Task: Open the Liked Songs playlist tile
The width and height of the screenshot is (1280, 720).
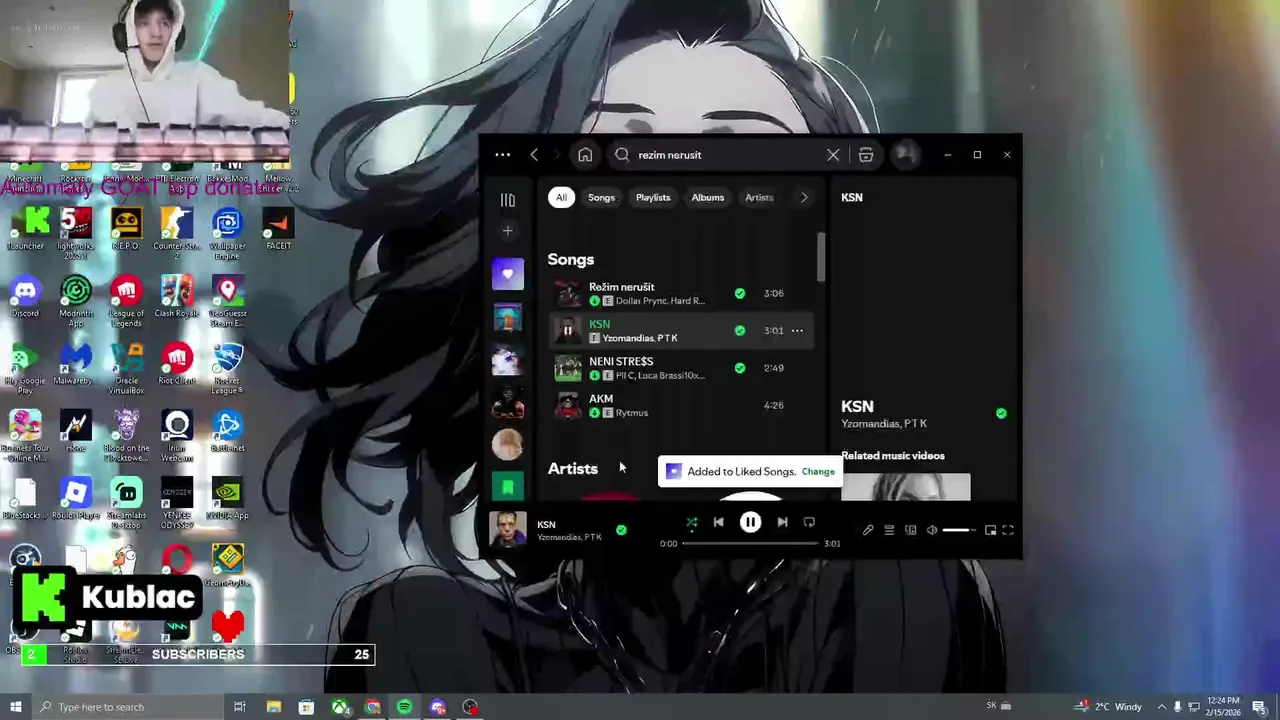Action: click(x=507, y=274)
